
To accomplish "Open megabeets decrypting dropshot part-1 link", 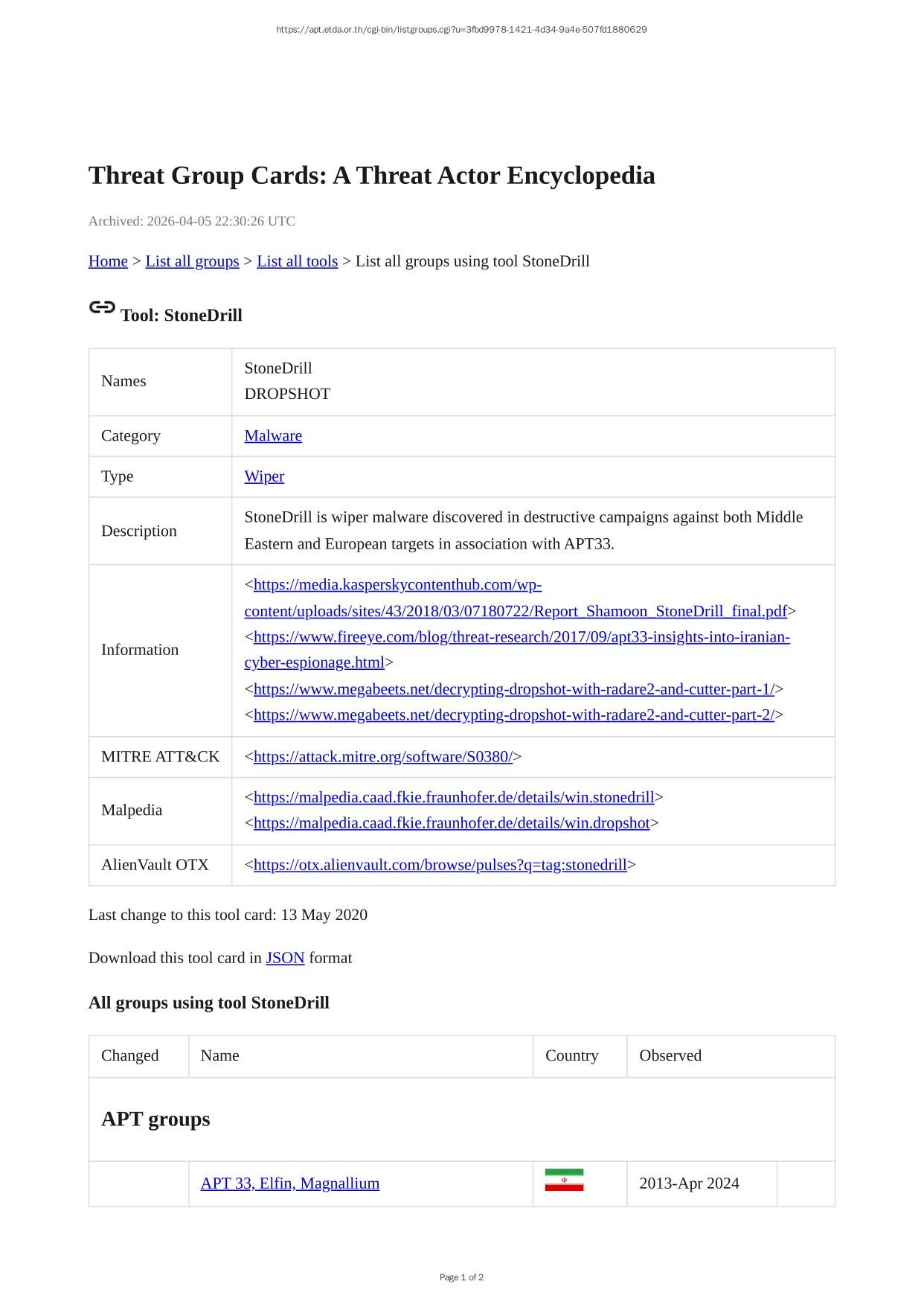I will tap(513, 689).
